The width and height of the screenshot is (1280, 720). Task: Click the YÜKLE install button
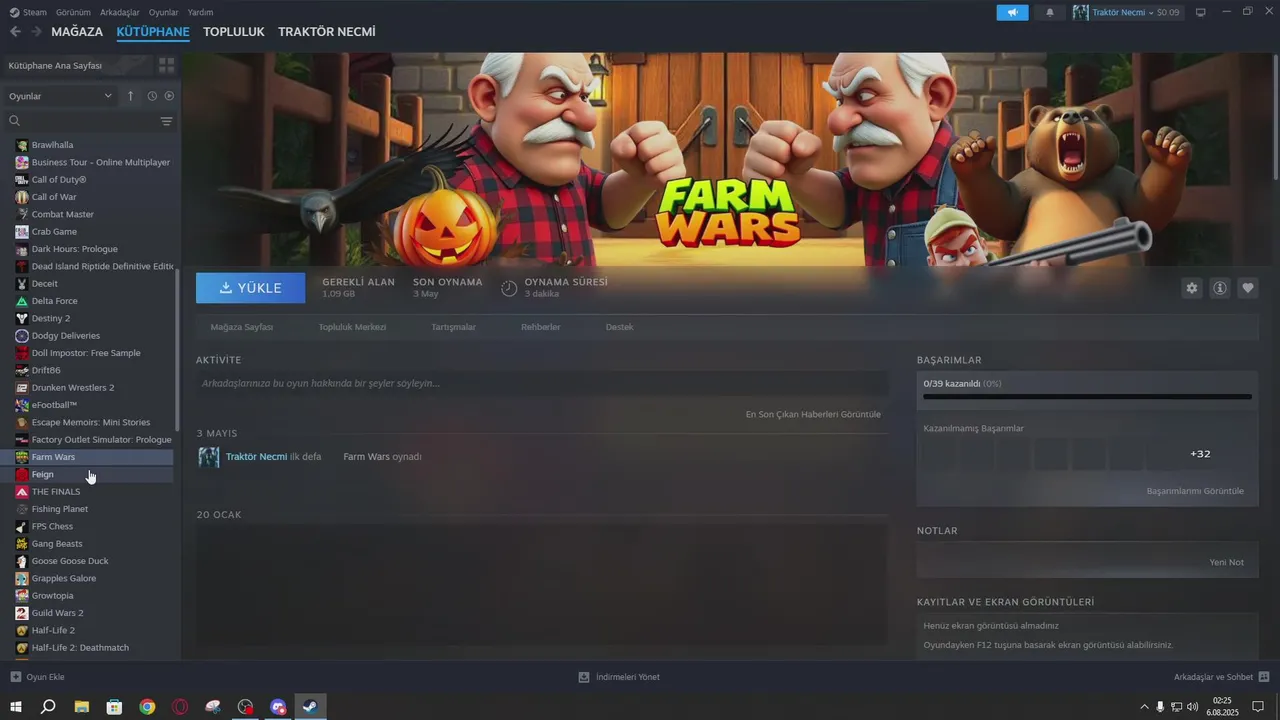[251, 288]
